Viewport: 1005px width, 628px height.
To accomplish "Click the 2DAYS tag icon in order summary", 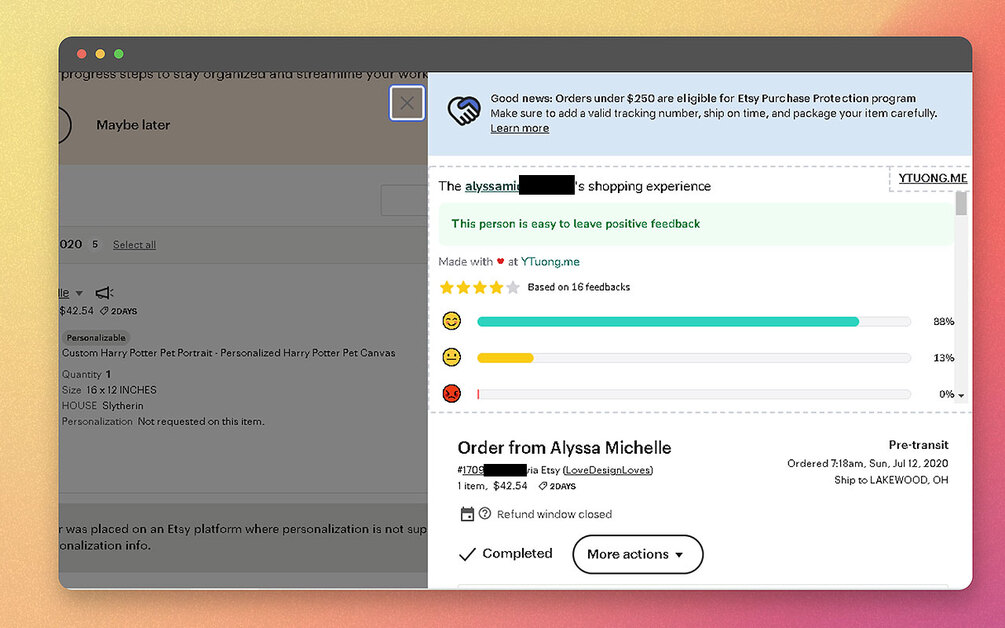I will [x=542, y=486].
